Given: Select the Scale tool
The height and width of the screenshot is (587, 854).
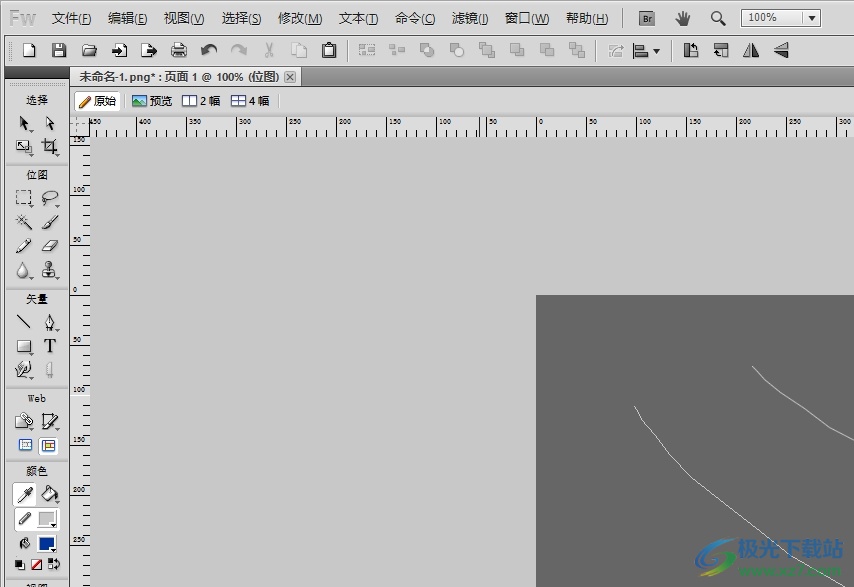Looking at the screenshot, I should (x=24, y=146).
